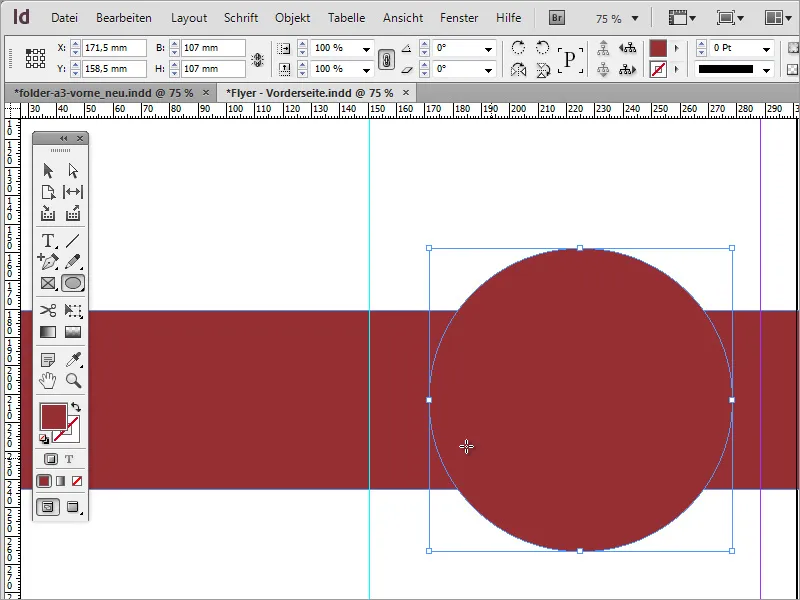Toggle constrain width and height link
The image size is (800, 600).
pyautogui.click(x=258, y=60)
